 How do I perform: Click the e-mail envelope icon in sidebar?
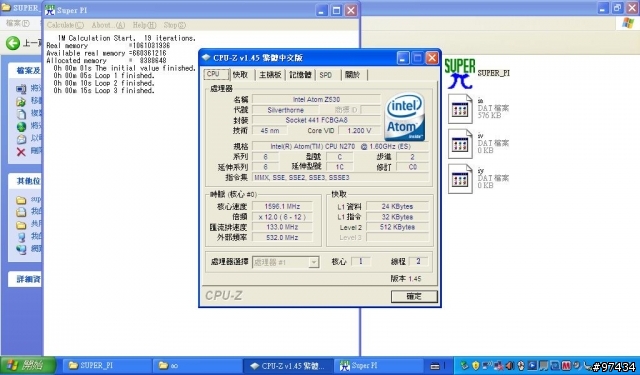click(21, 139)
